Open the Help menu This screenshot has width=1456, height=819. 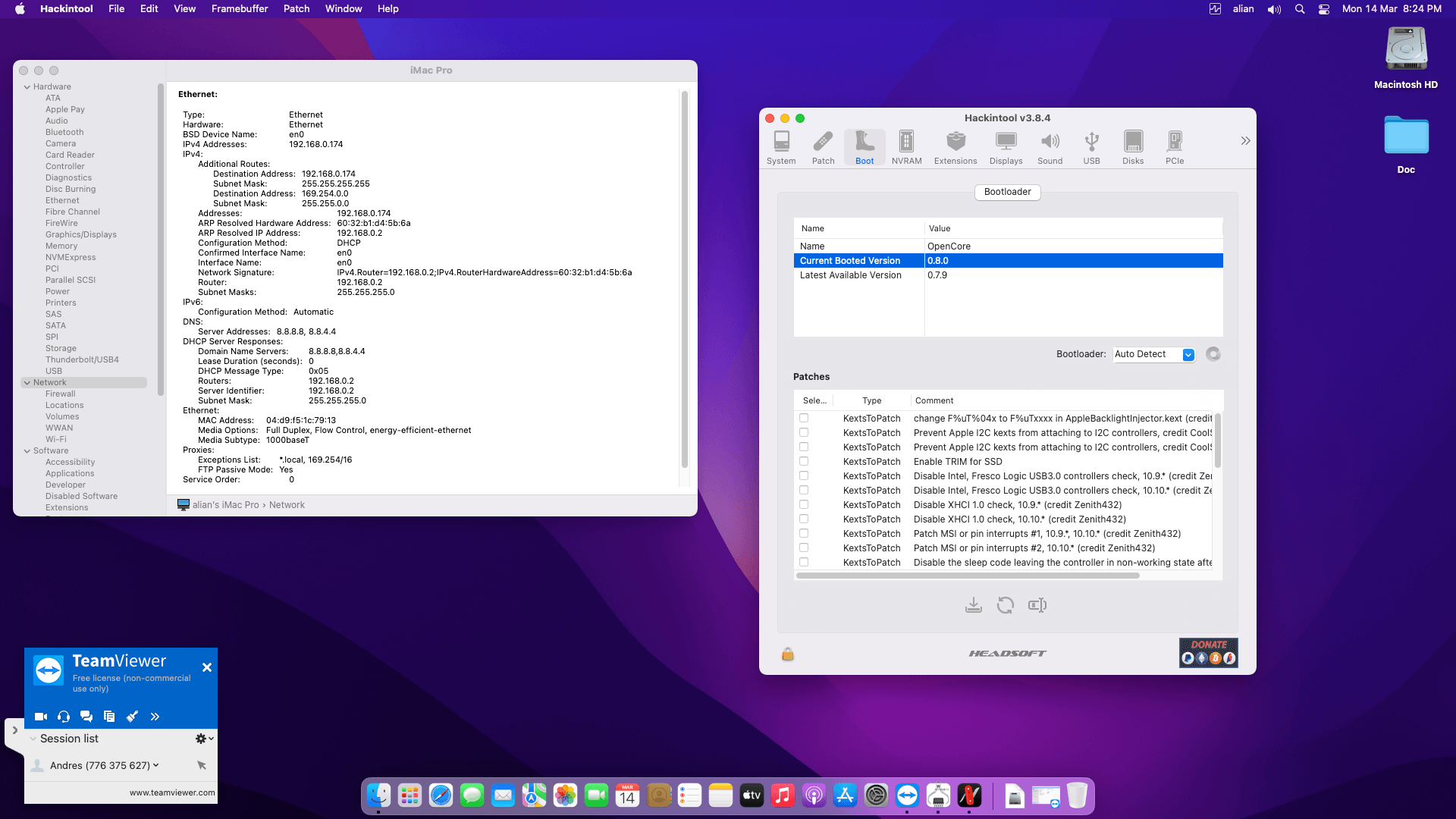pos(388,9)
